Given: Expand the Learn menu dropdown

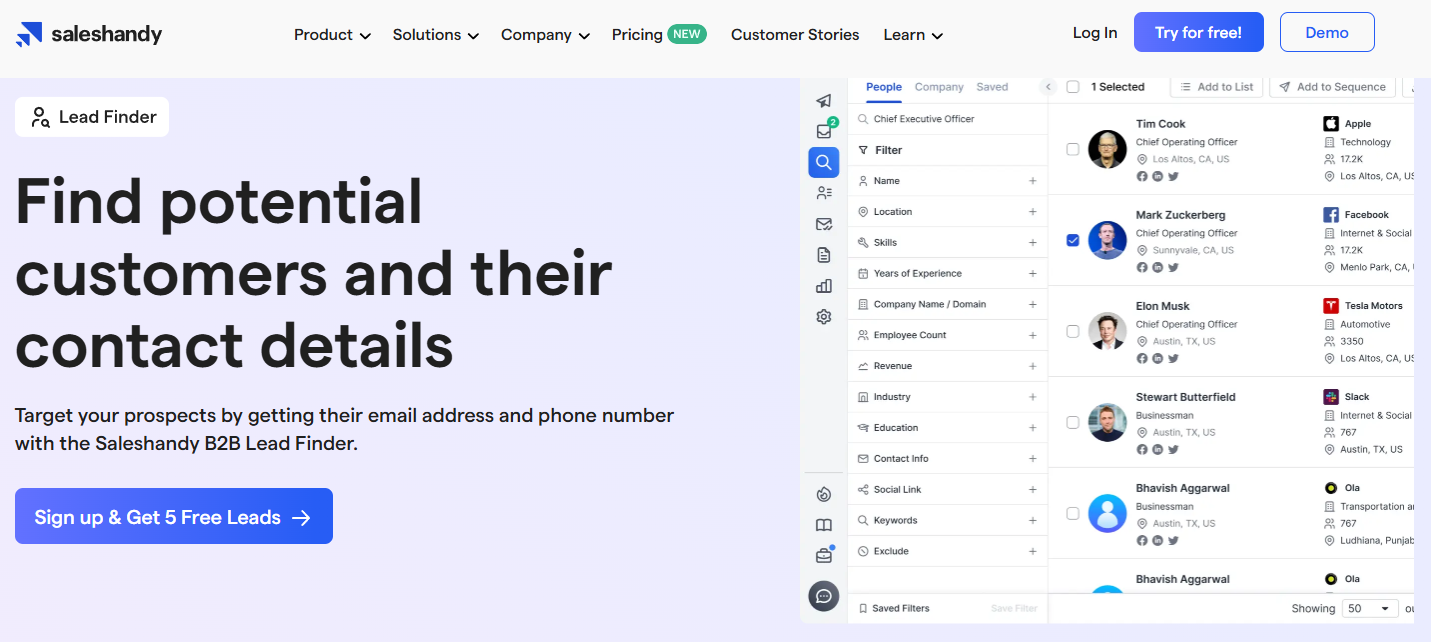Looking at the screenshot, I should click(x=913, y=35).
